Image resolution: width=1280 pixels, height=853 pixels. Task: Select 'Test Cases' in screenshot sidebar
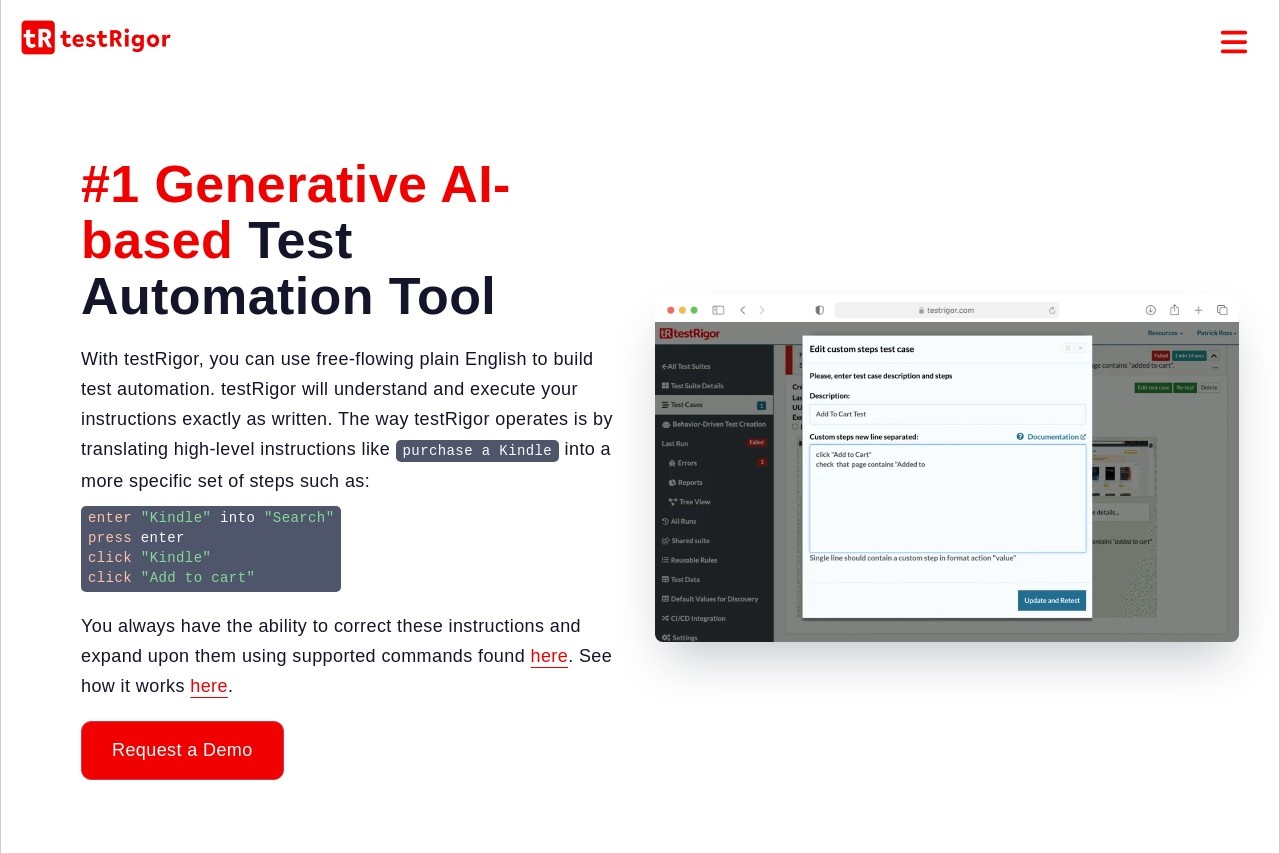pos(714,405)
